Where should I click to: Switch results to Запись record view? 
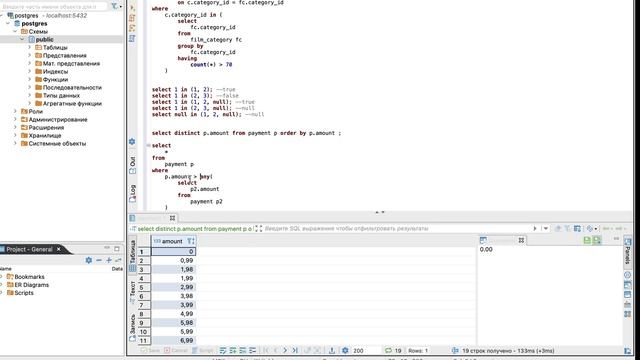(x=132, y=328)
